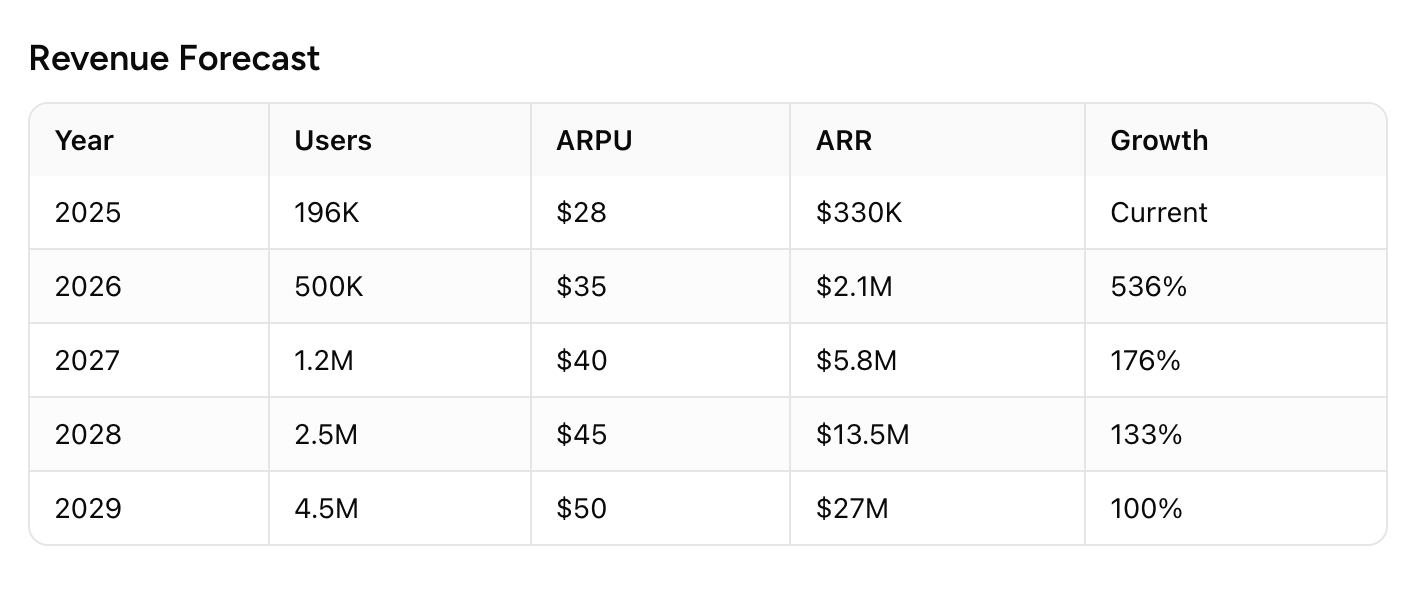Image resolution: width=1428 pixels, height=590 pixels.
Task: Select the $27M ARR cell
Action: coord(852,509)
